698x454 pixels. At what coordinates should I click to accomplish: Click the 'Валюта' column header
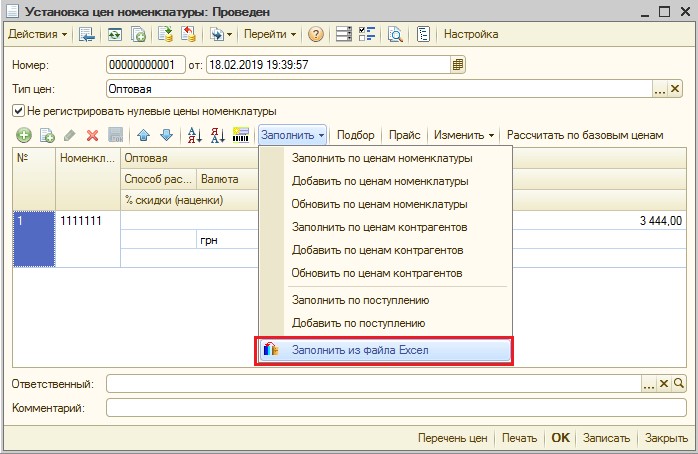point(227,179)
